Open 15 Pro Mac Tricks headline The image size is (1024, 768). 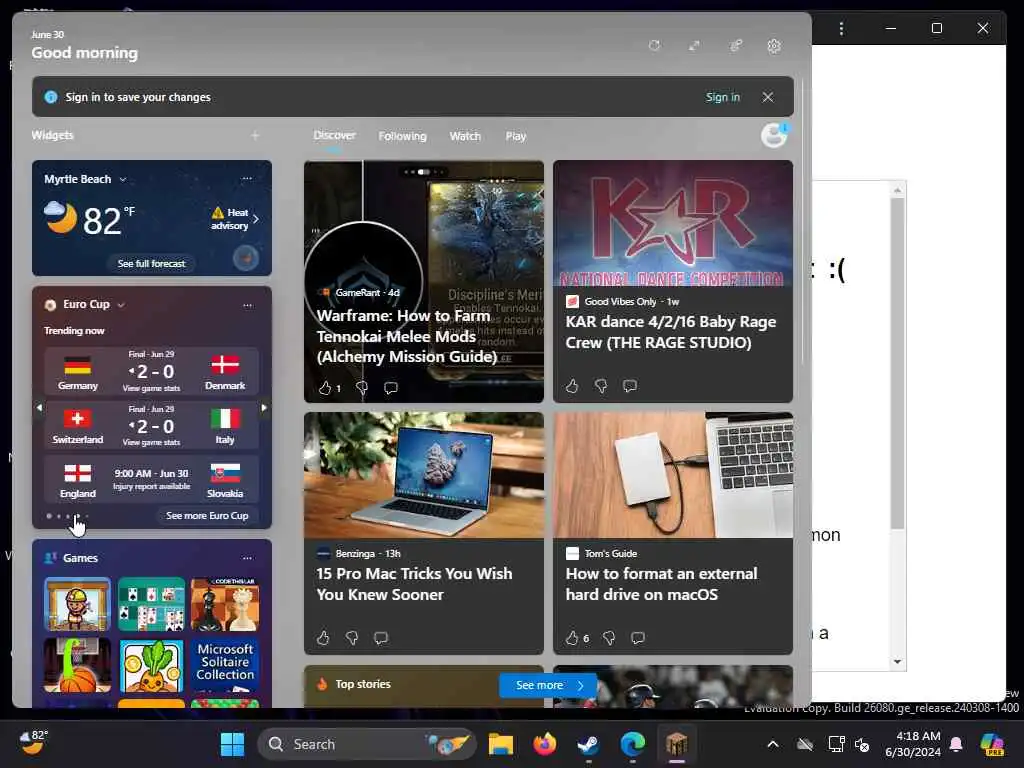tap(414, 584)
